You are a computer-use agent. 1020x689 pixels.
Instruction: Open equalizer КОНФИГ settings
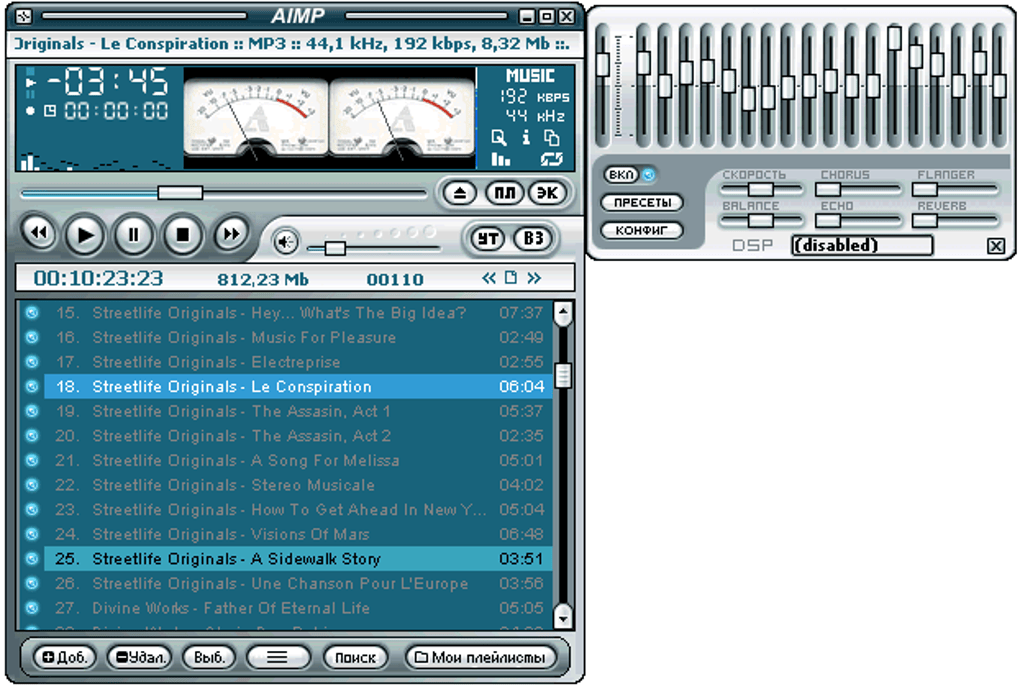tap(641, 230)
